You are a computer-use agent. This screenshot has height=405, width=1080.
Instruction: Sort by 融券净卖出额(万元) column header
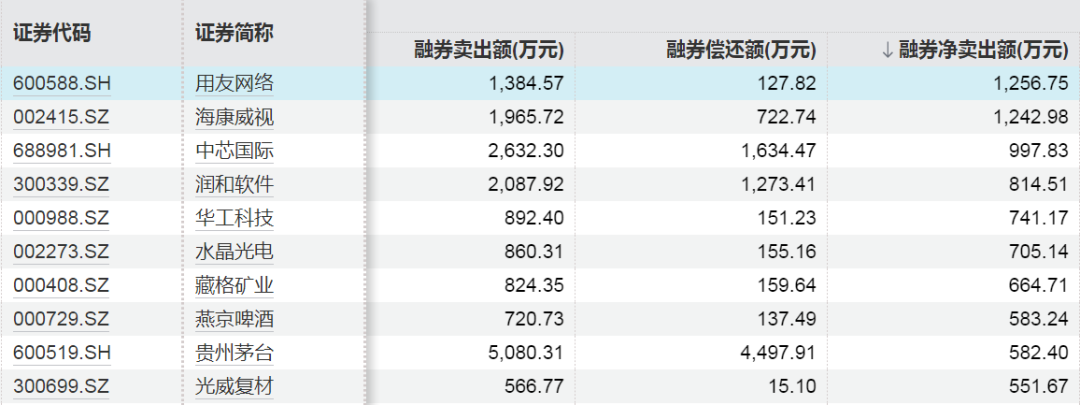click(984, 50)
